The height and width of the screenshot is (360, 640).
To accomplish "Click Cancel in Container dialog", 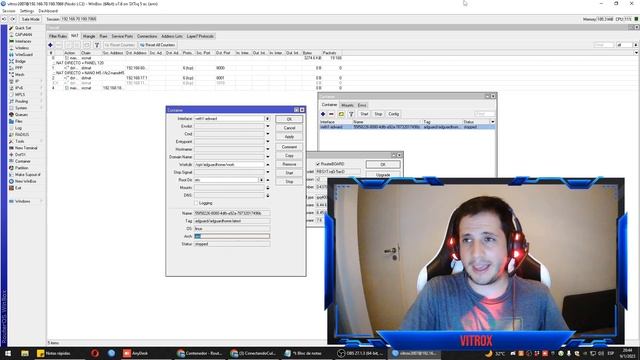I will (x=289, y=128).
